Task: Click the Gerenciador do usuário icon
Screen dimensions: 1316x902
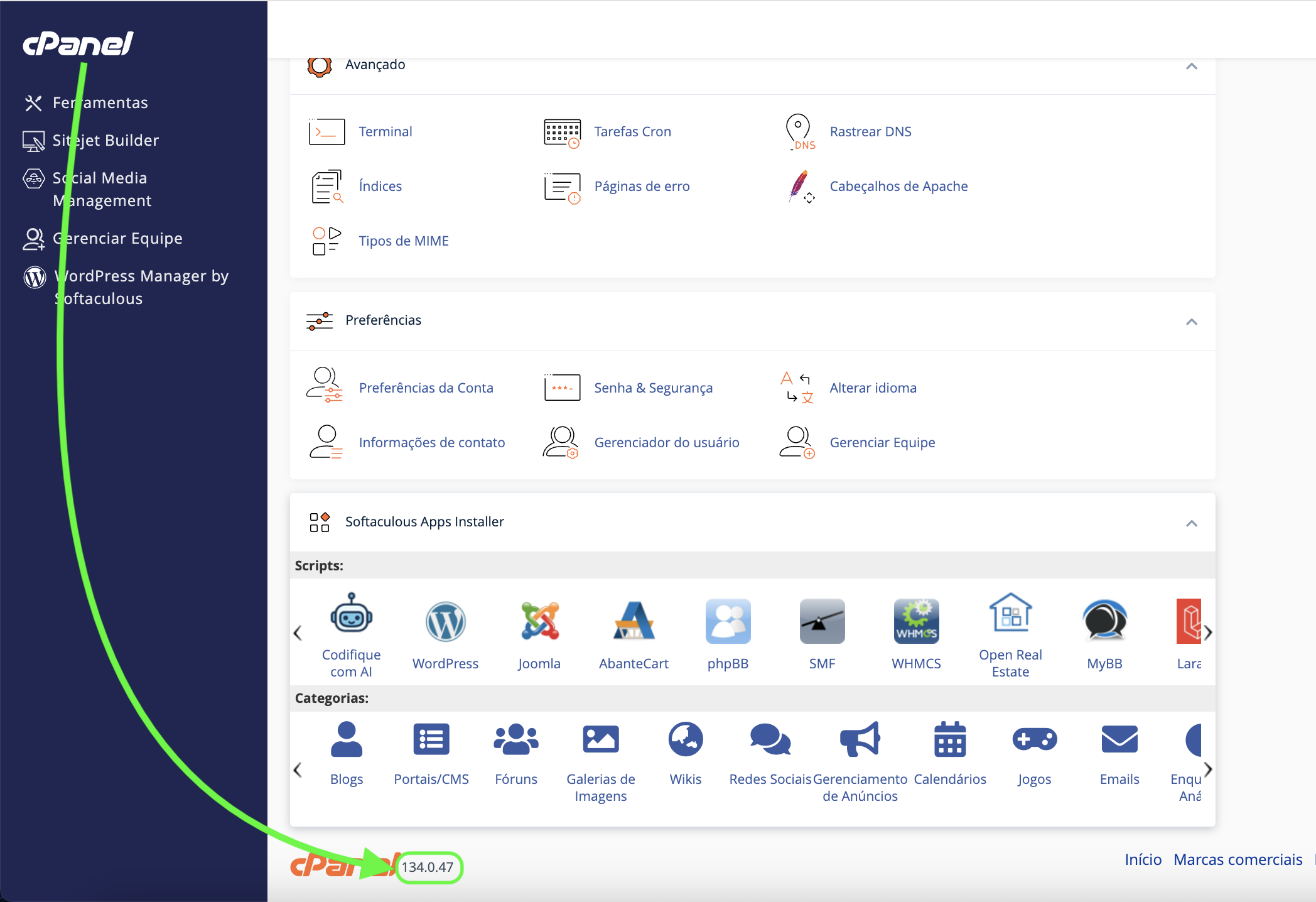Action: tap(561, 442)
